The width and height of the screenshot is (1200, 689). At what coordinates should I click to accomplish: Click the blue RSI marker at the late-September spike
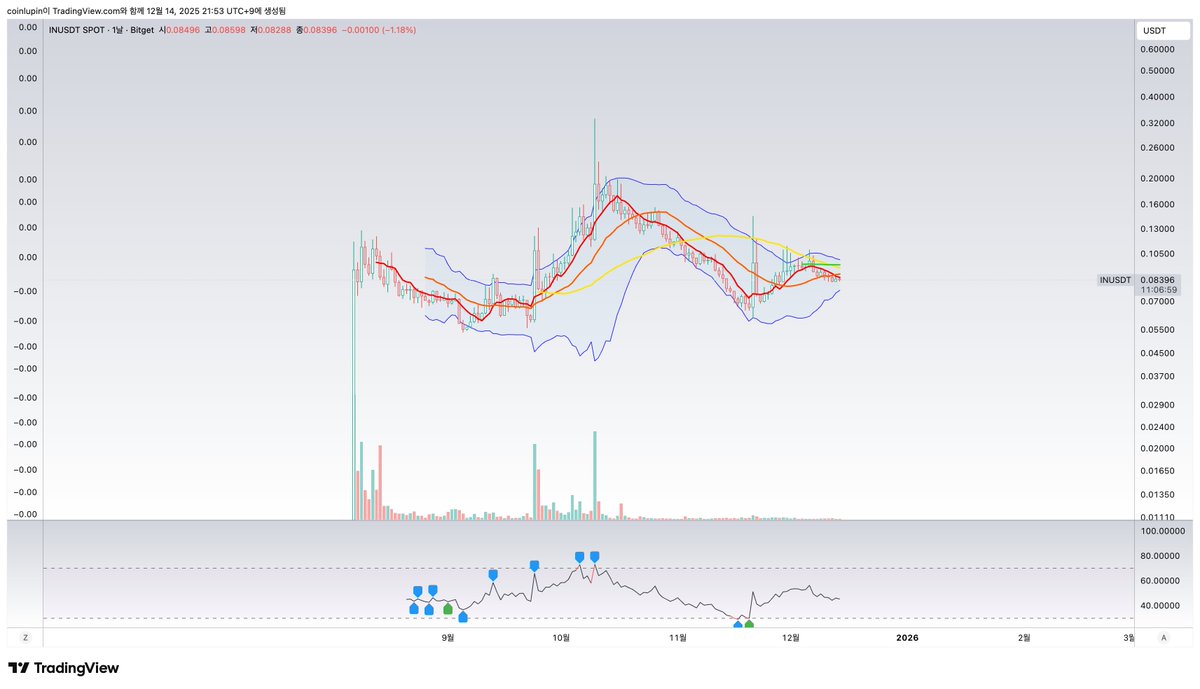point(534,566)
